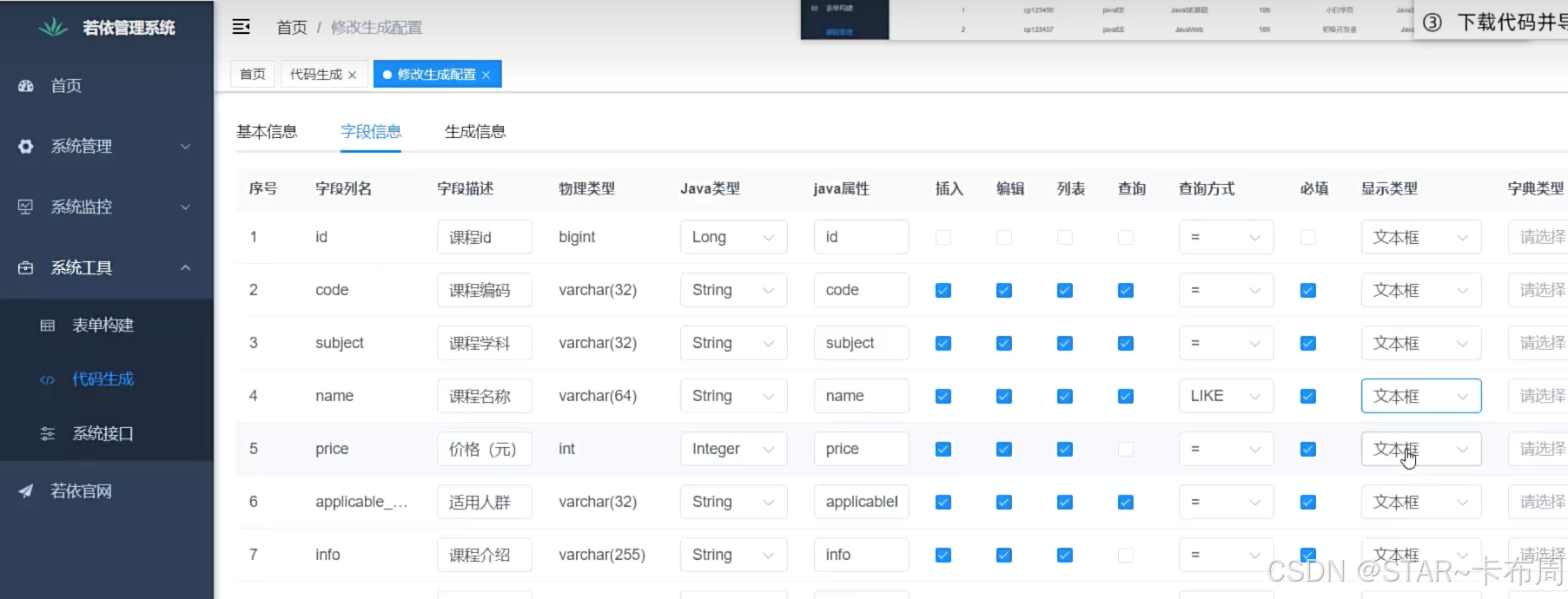Open Java类型 dropdown showing Long
This screenshot has width=1568, height=599.
click(733, 237)
